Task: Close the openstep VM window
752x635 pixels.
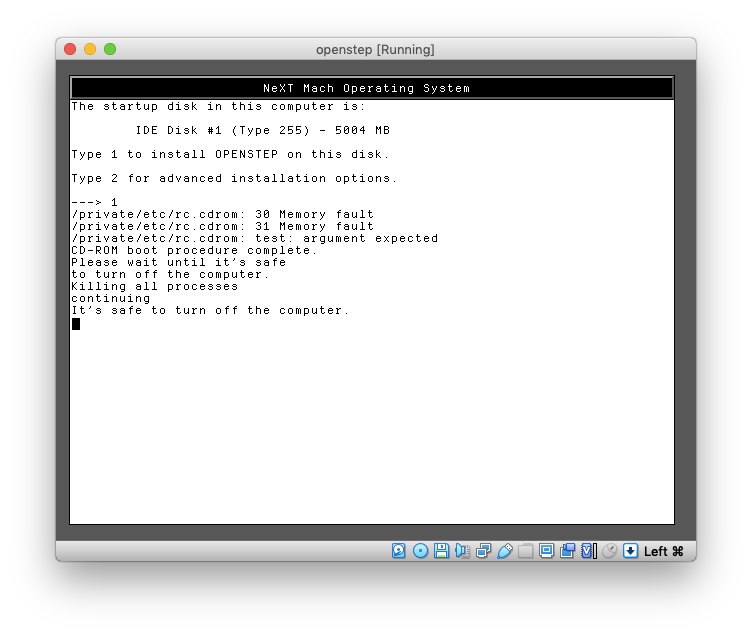Action: pyautogui.click(x=70, y=49)
